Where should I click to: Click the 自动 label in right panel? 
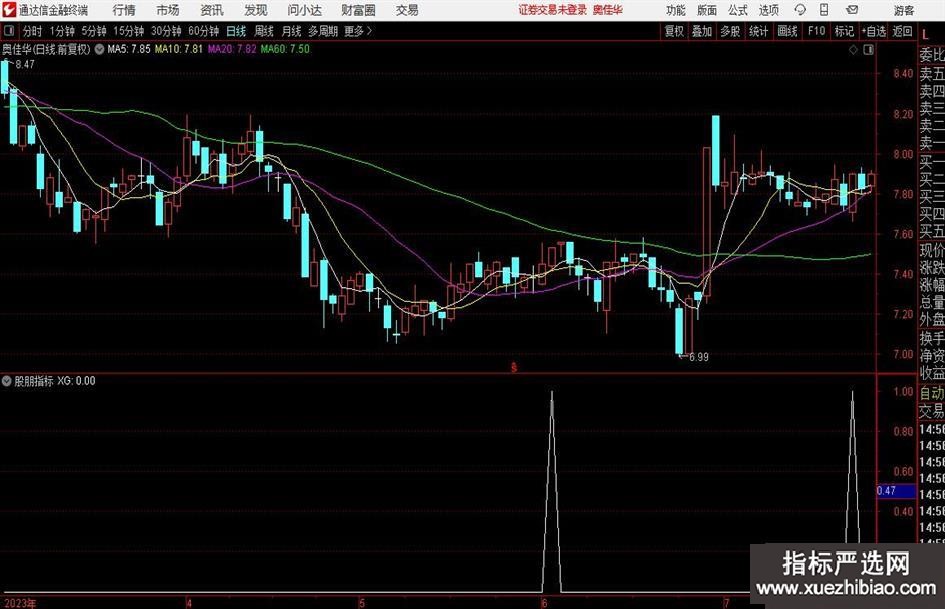(932, 393)
